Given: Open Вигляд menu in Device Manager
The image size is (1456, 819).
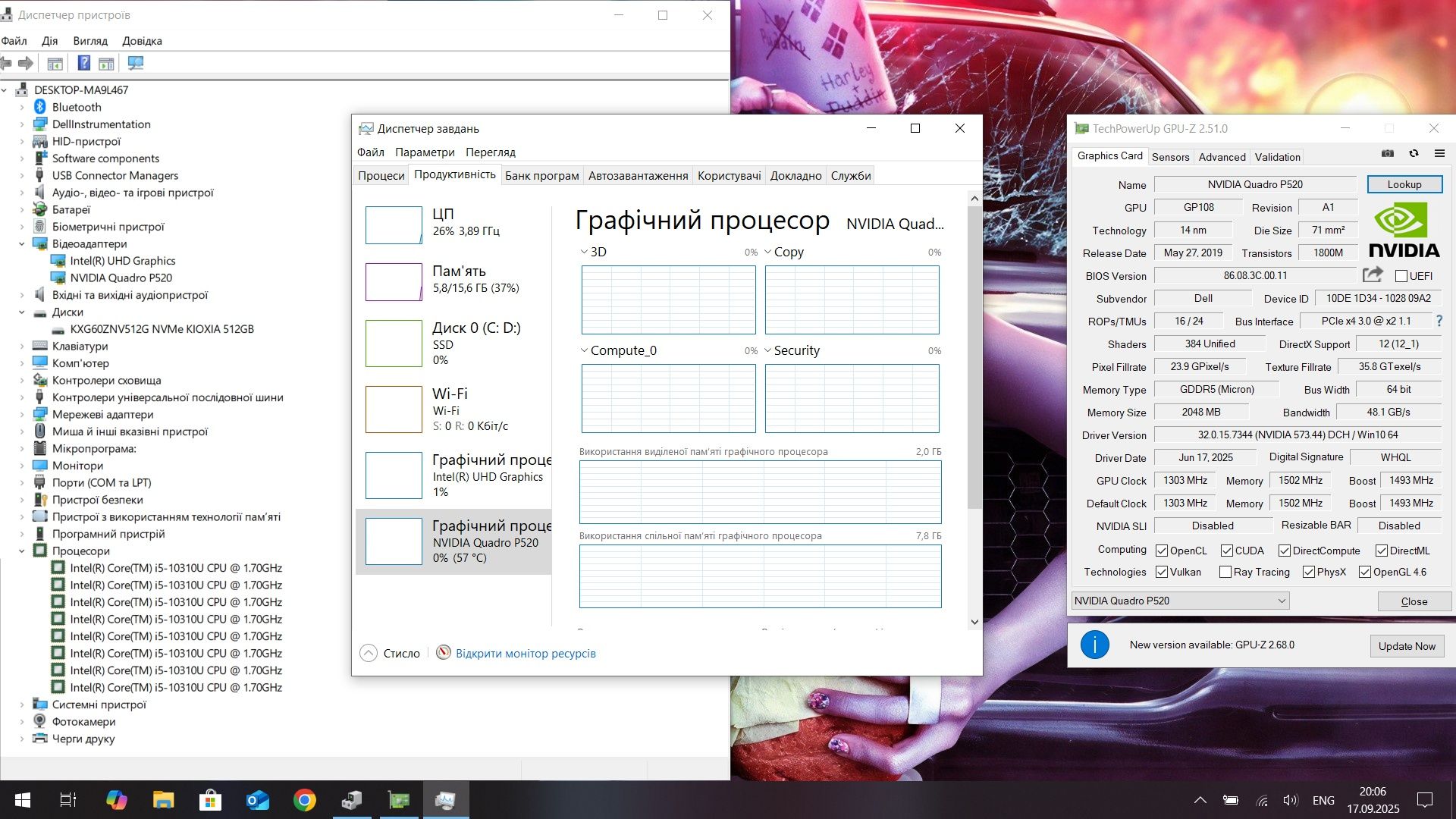Looking at the screenshot, I should coord(90,41).
